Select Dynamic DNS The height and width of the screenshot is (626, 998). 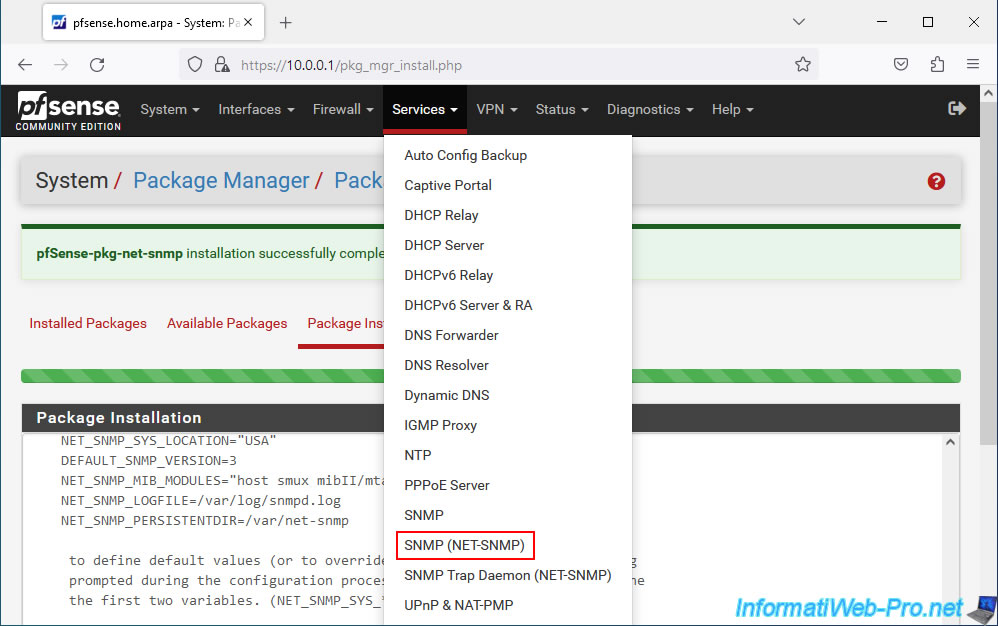coord(446,395)
